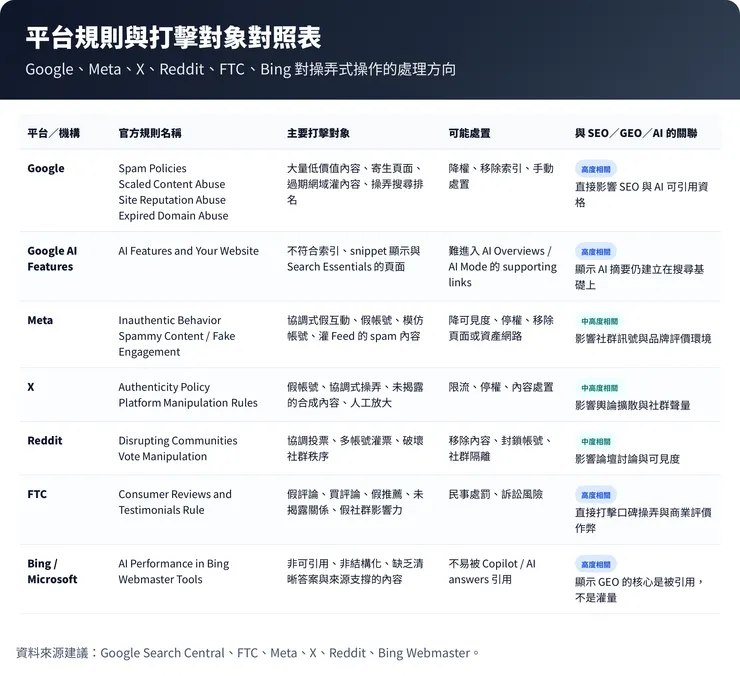Click 降可見度、停權、移除 cell
This screenshot has height=676, width=740.
tap(501, 328)
